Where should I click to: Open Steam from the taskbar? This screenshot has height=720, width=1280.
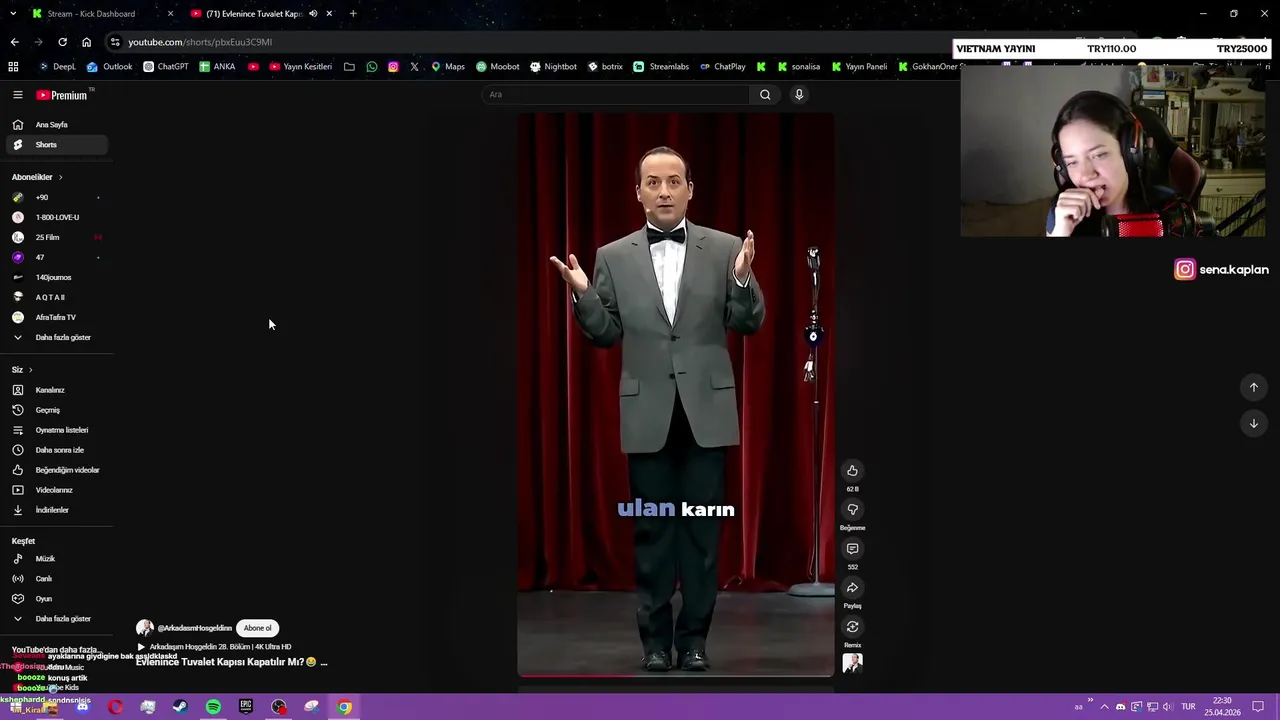[180, 707]
